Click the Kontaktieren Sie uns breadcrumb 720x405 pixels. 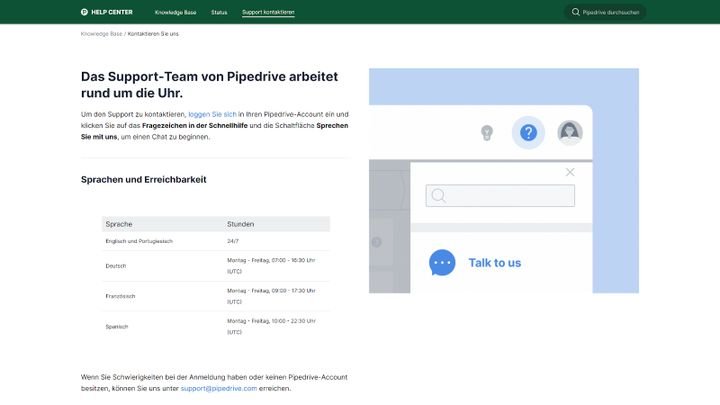[153, 34]
